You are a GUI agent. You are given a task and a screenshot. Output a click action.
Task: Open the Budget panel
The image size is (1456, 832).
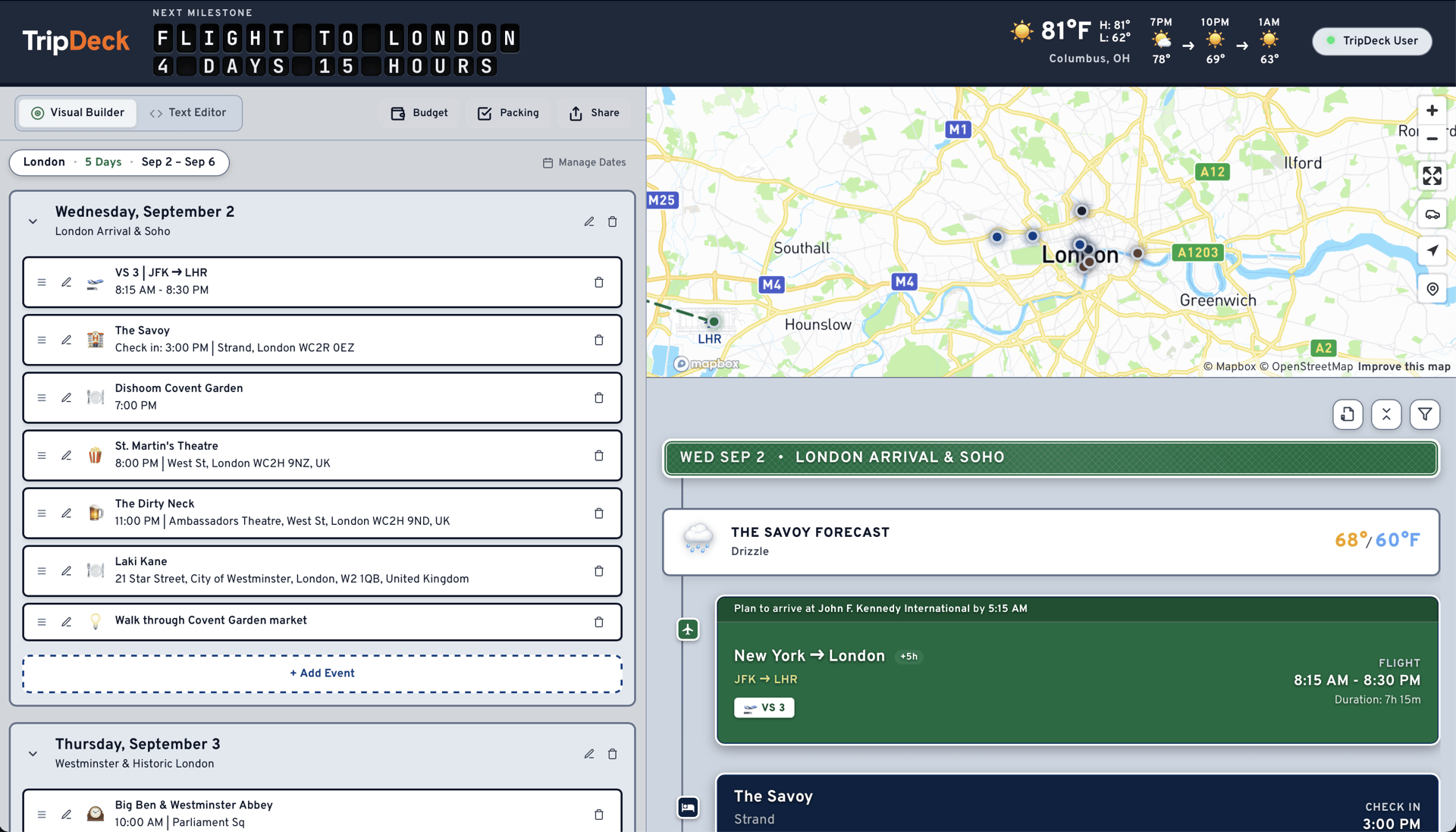point(419,113)
